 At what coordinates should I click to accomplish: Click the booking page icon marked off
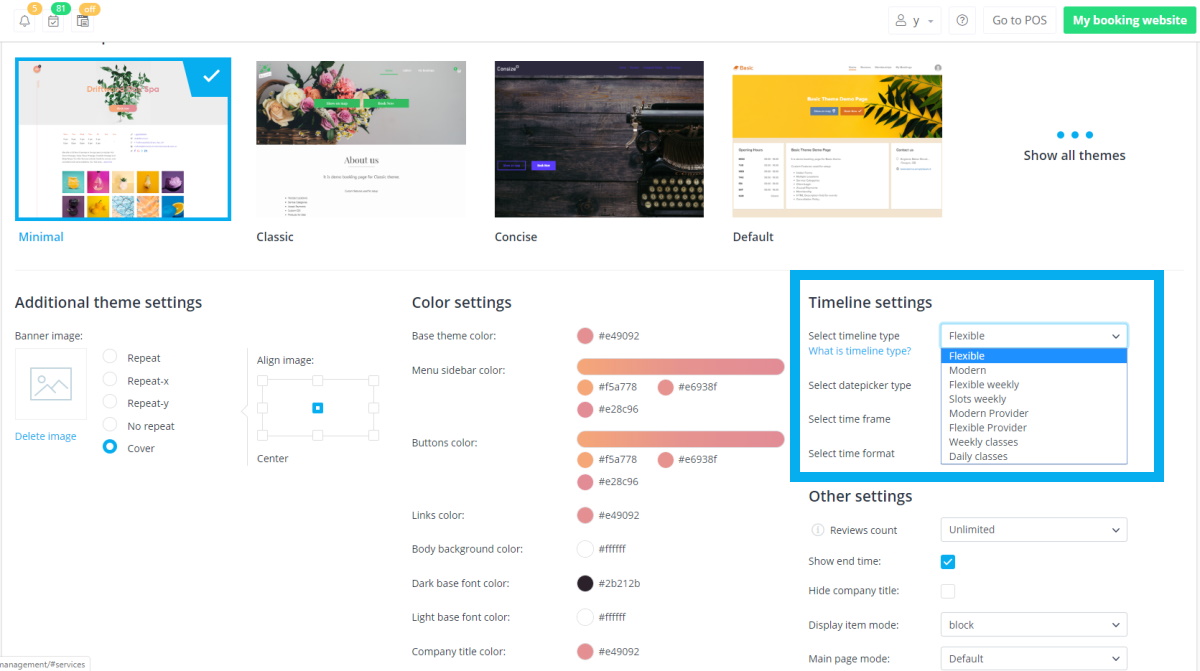point(83,21)
